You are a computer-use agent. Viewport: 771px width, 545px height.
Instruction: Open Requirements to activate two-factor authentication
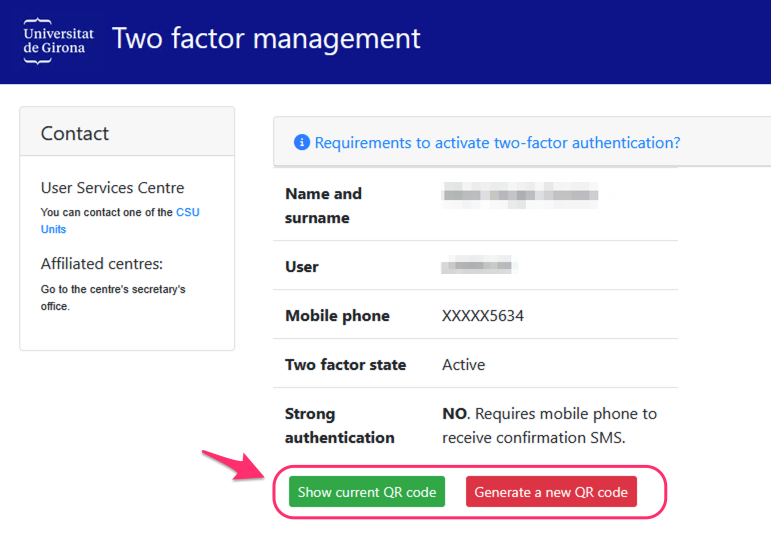pos(497,143)
